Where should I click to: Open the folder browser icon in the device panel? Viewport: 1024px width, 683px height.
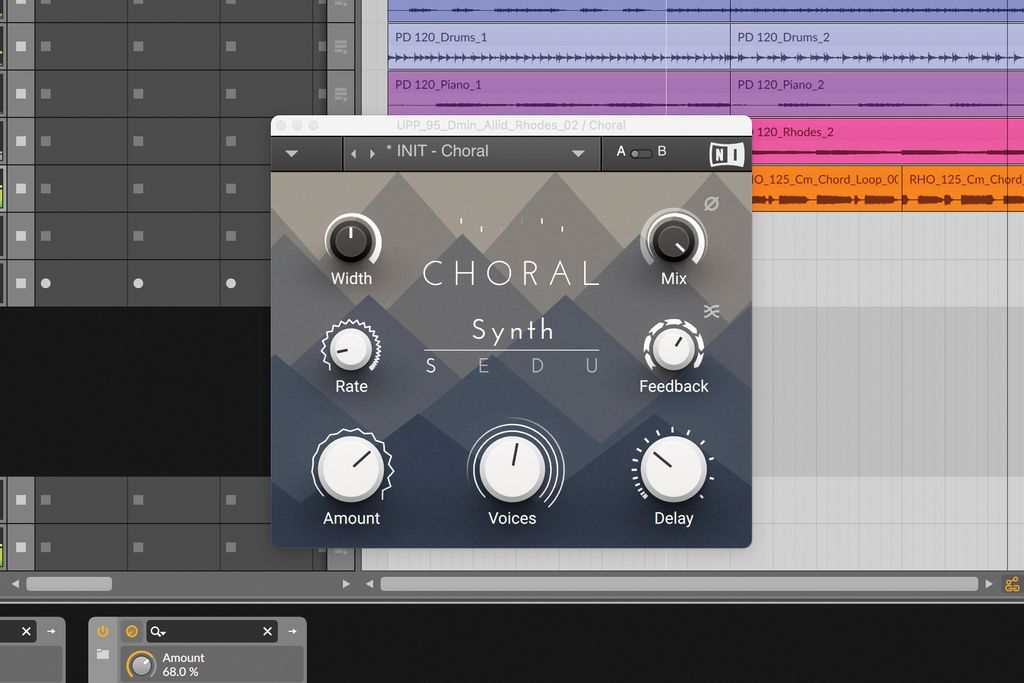point(103,656)
